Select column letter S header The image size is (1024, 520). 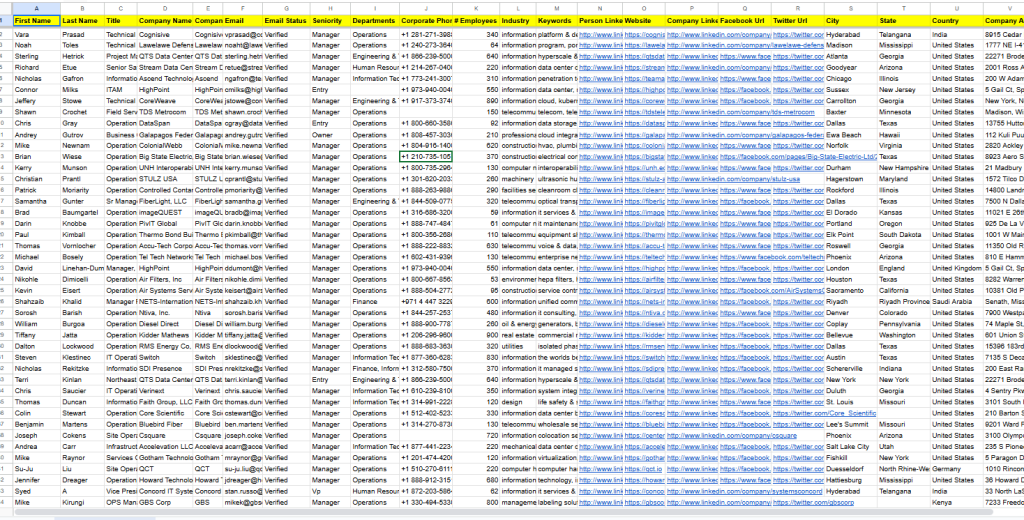point(850,8)
